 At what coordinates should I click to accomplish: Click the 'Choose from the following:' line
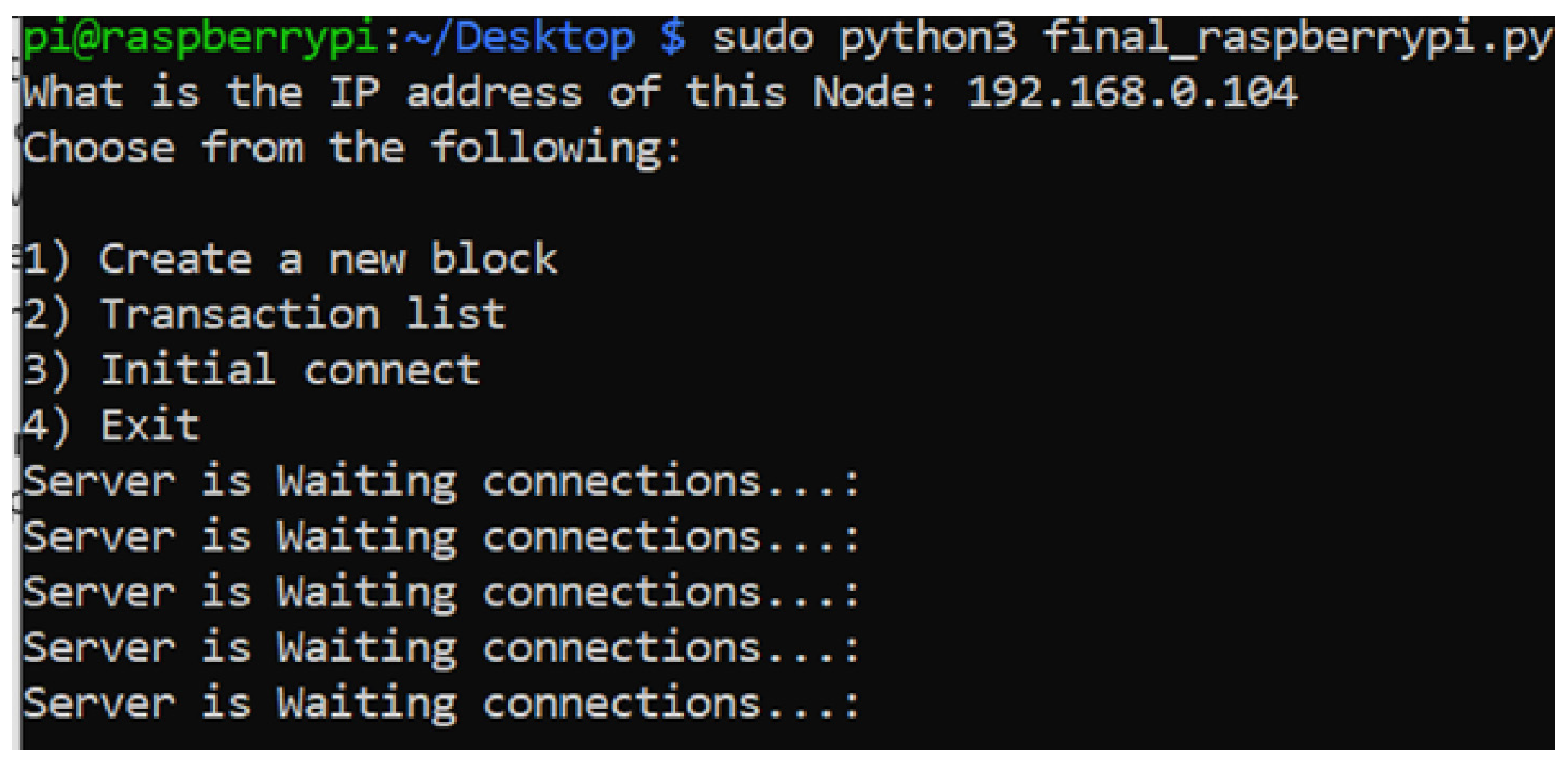[352, 148]
